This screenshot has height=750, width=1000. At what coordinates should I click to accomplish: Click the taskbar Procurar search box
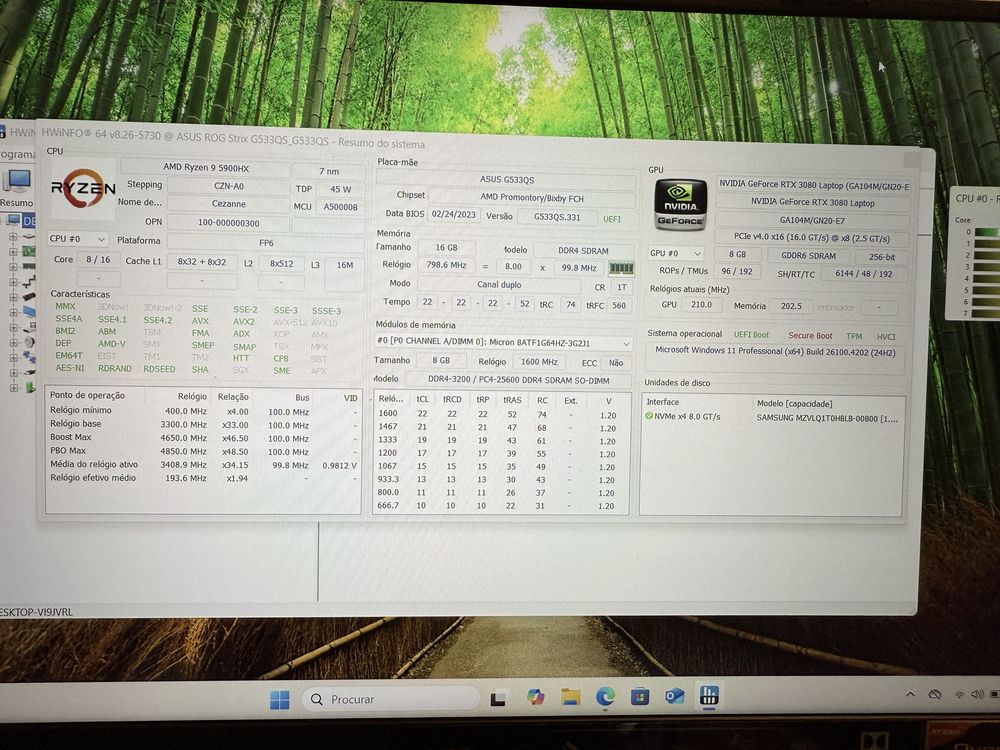(x=390, y=700)
